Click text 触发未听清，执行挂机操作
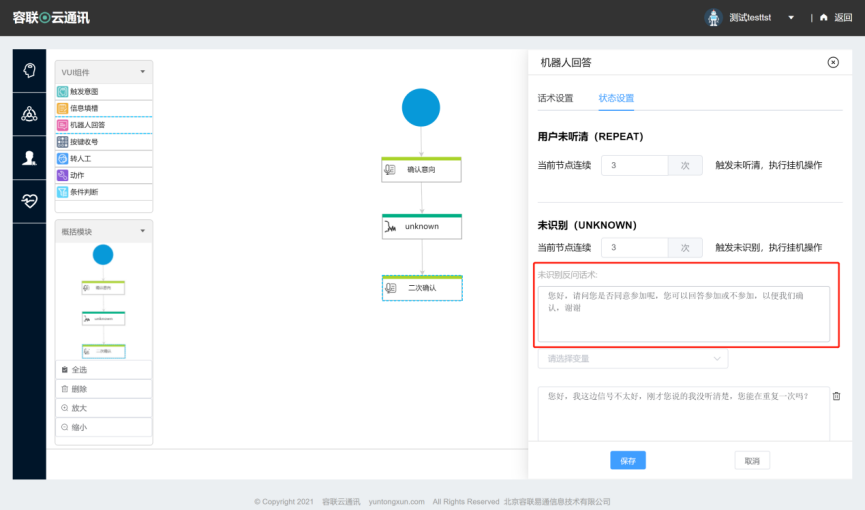Screen dimensions: 865x510 point(768,165)
